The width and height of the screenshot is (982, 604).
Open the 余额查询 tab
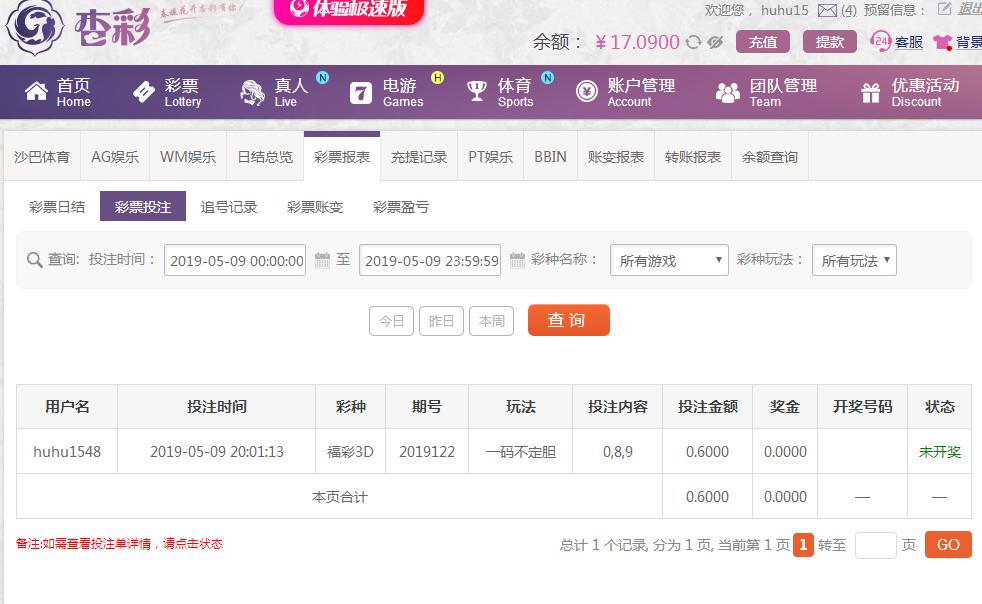[x=770, y=157]
